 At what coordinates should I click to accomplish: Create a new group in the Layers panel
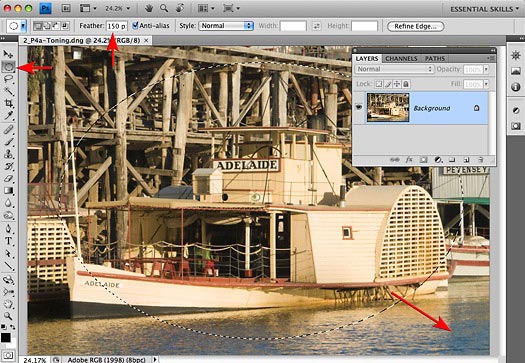point(452,160)
